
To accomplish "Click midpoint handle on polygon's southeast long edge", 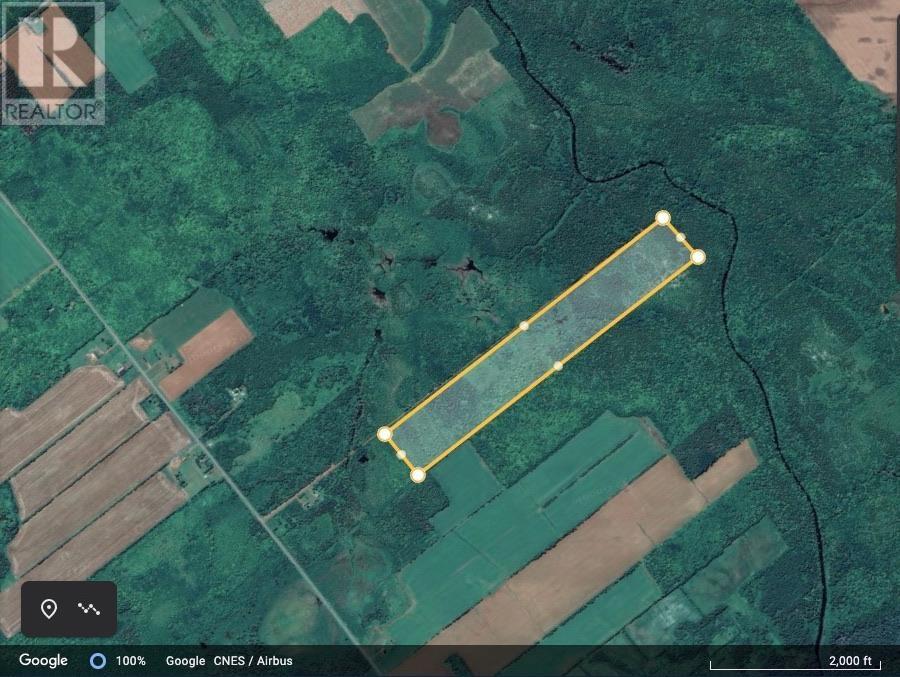I will (558, 366).
